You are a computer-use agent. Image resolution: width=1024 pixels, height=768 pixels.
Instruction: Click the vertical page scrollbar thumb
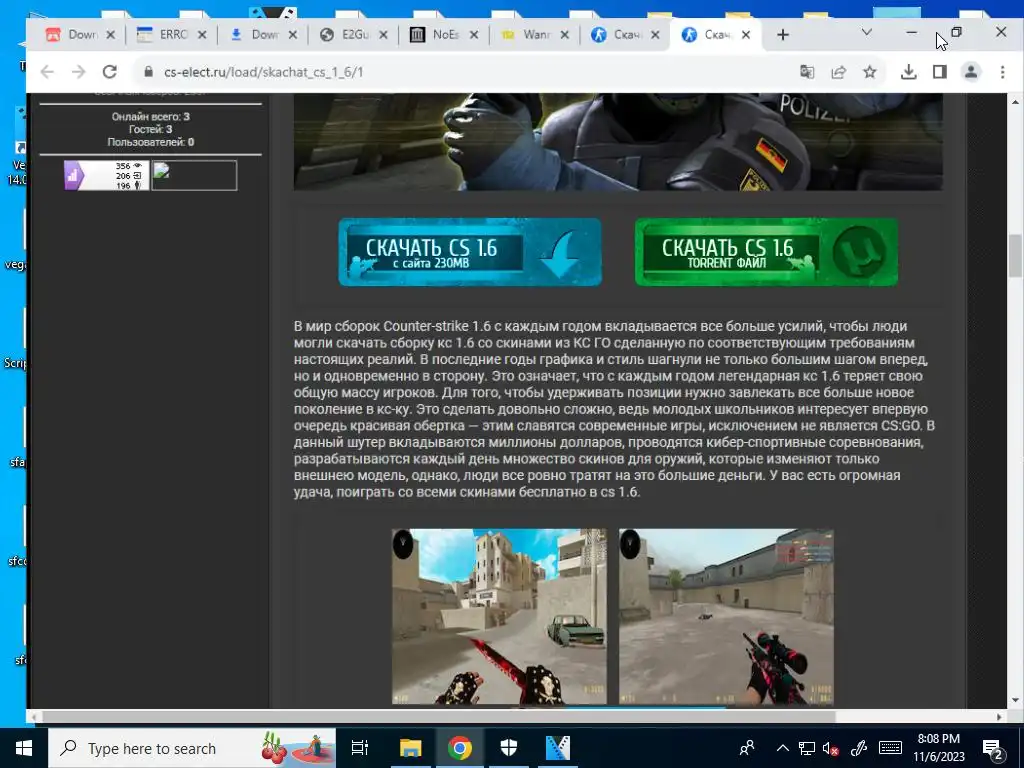click(x=1016, y=255)
